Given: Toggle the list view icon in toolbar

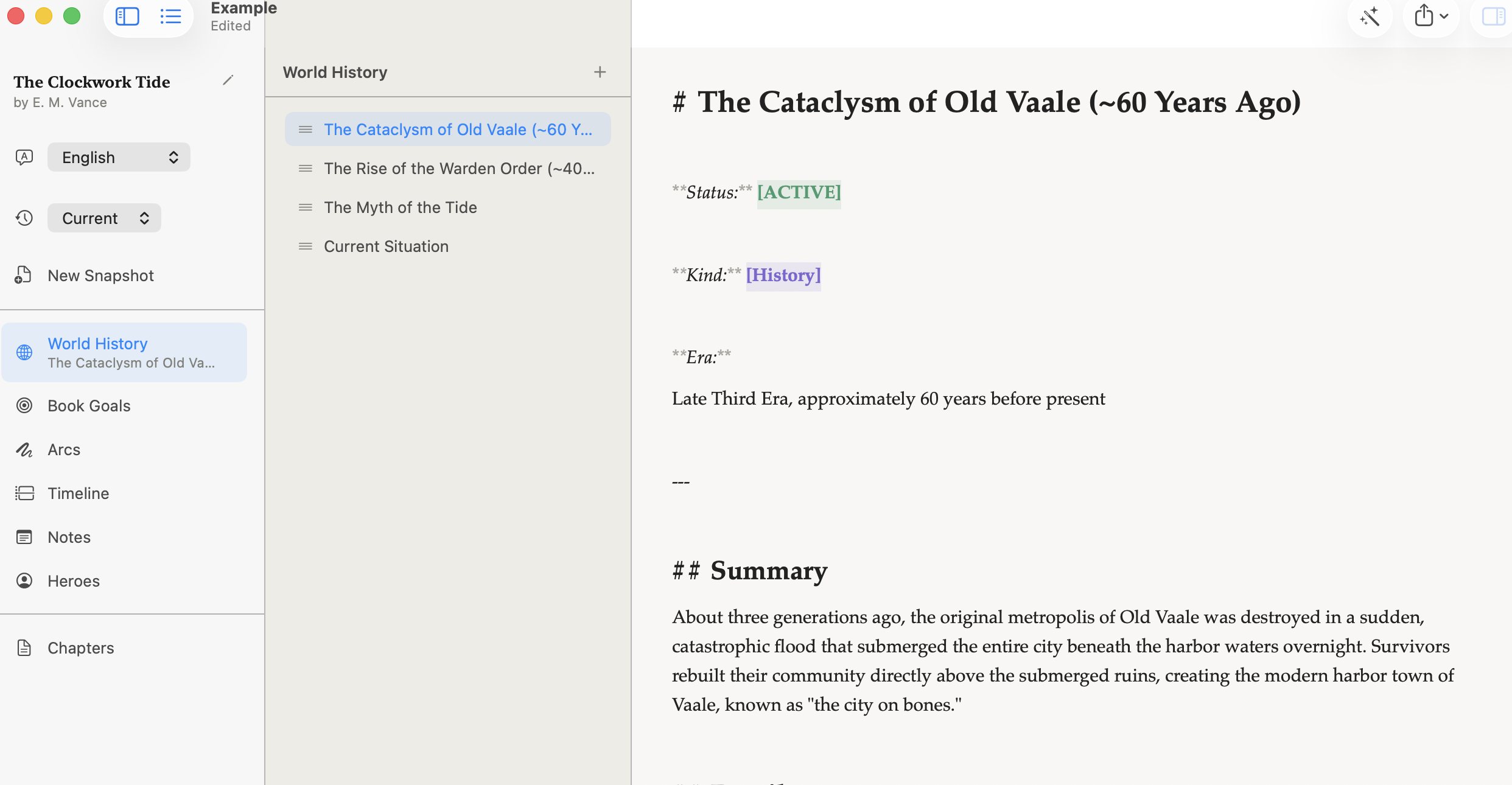Looking at the screenshot, I should tap(170, 16).
